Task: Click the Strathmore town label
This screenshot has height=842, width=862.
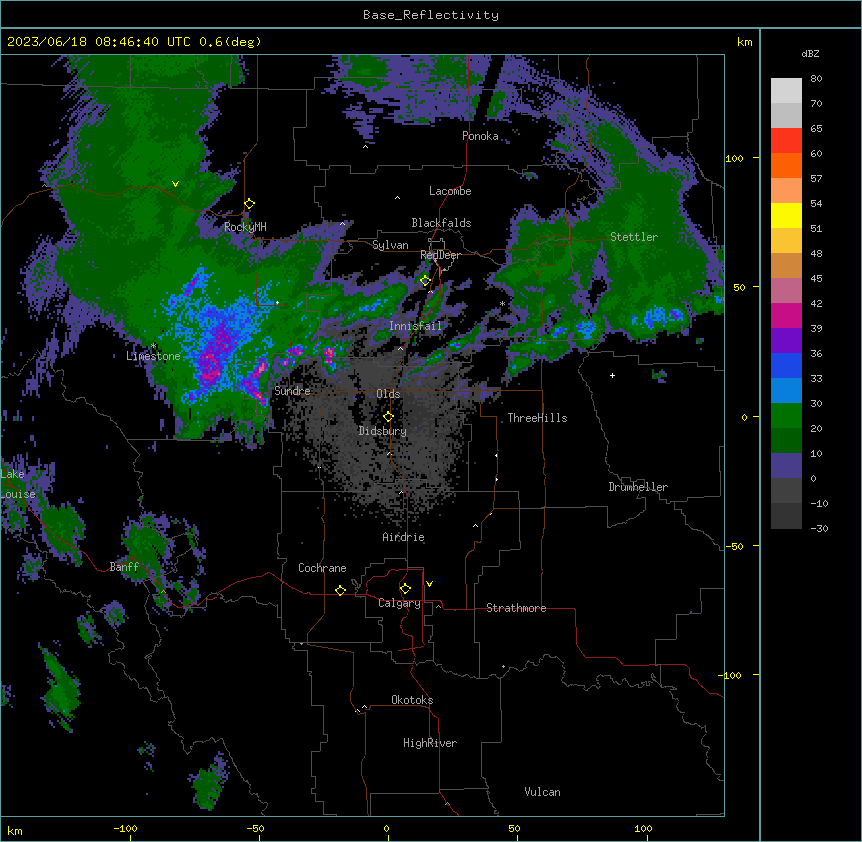Action: [516, 608]
